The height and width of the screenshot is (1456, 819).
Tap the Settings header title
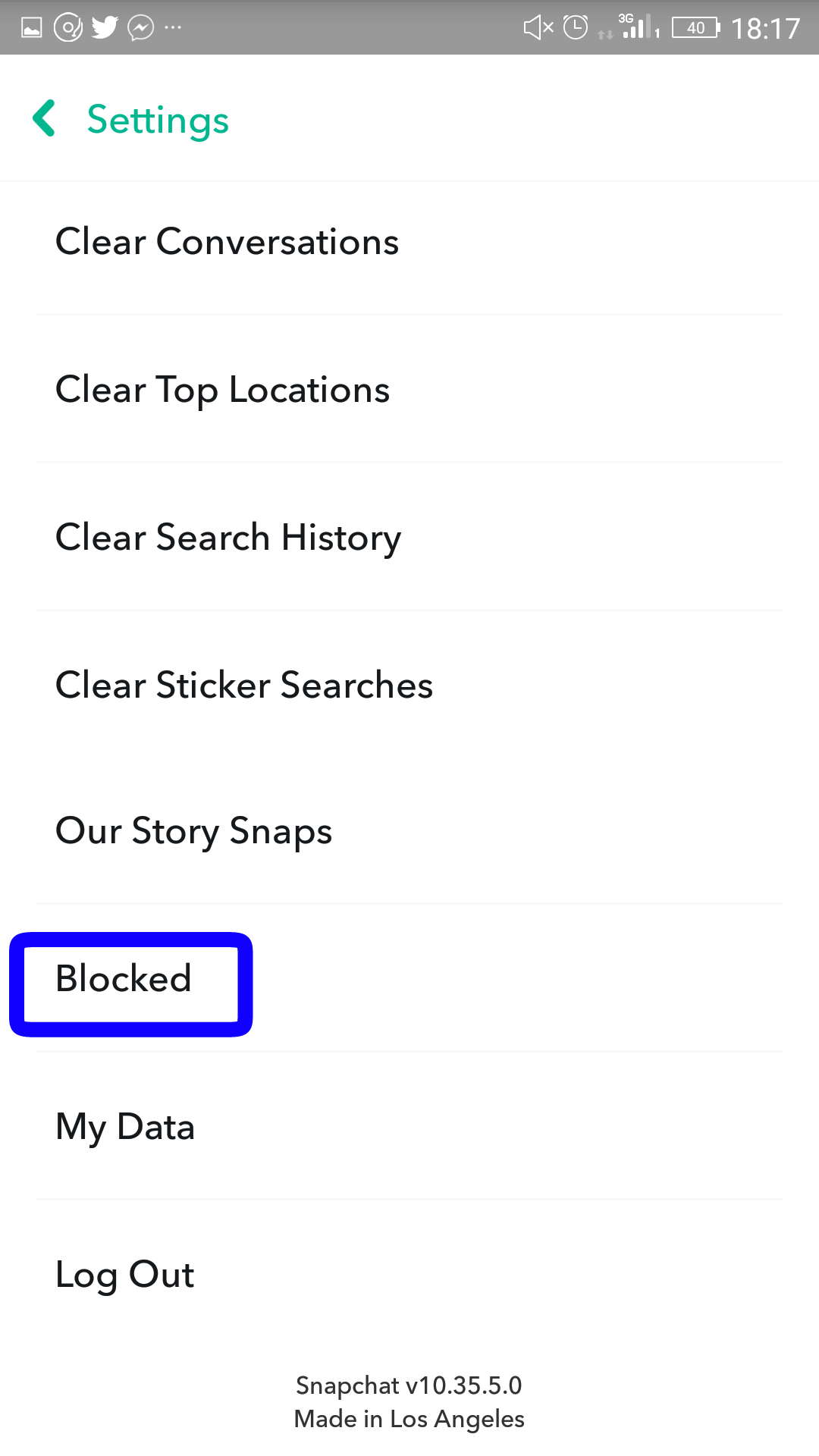pyautogui.click(x=158, y=119)
